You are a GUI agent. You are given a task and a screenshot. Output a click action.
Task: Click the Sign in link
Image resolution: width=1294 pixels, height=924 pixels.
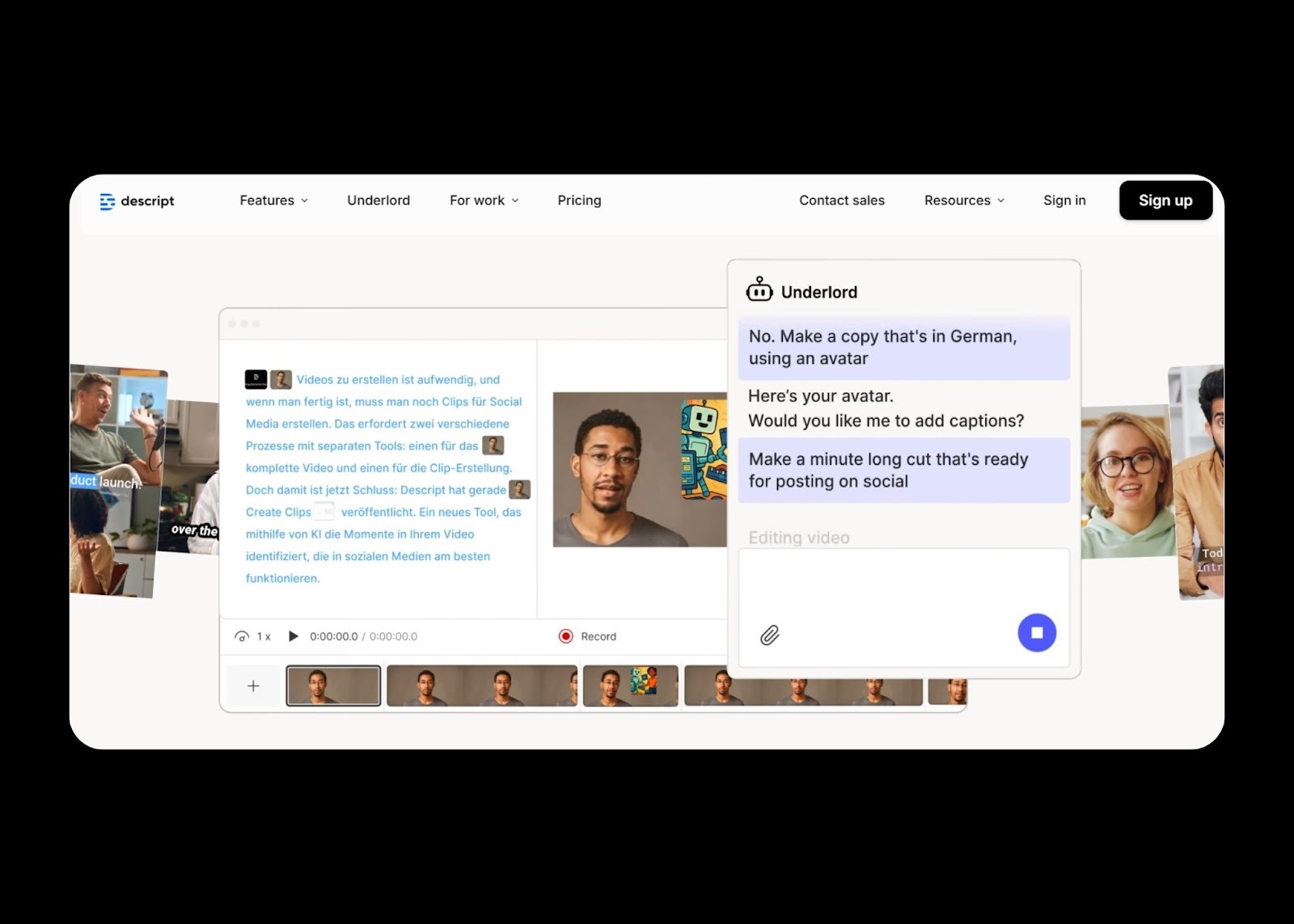pos(1064,200)
